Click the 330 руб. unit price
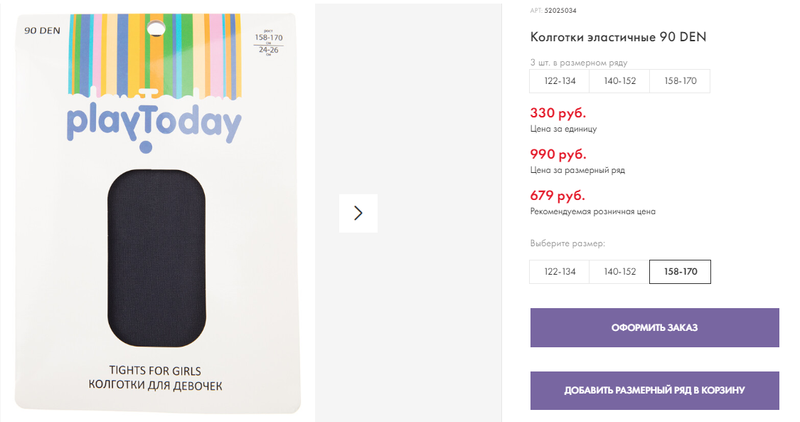Viewport: 800px width, 422px height. [558, 113]
